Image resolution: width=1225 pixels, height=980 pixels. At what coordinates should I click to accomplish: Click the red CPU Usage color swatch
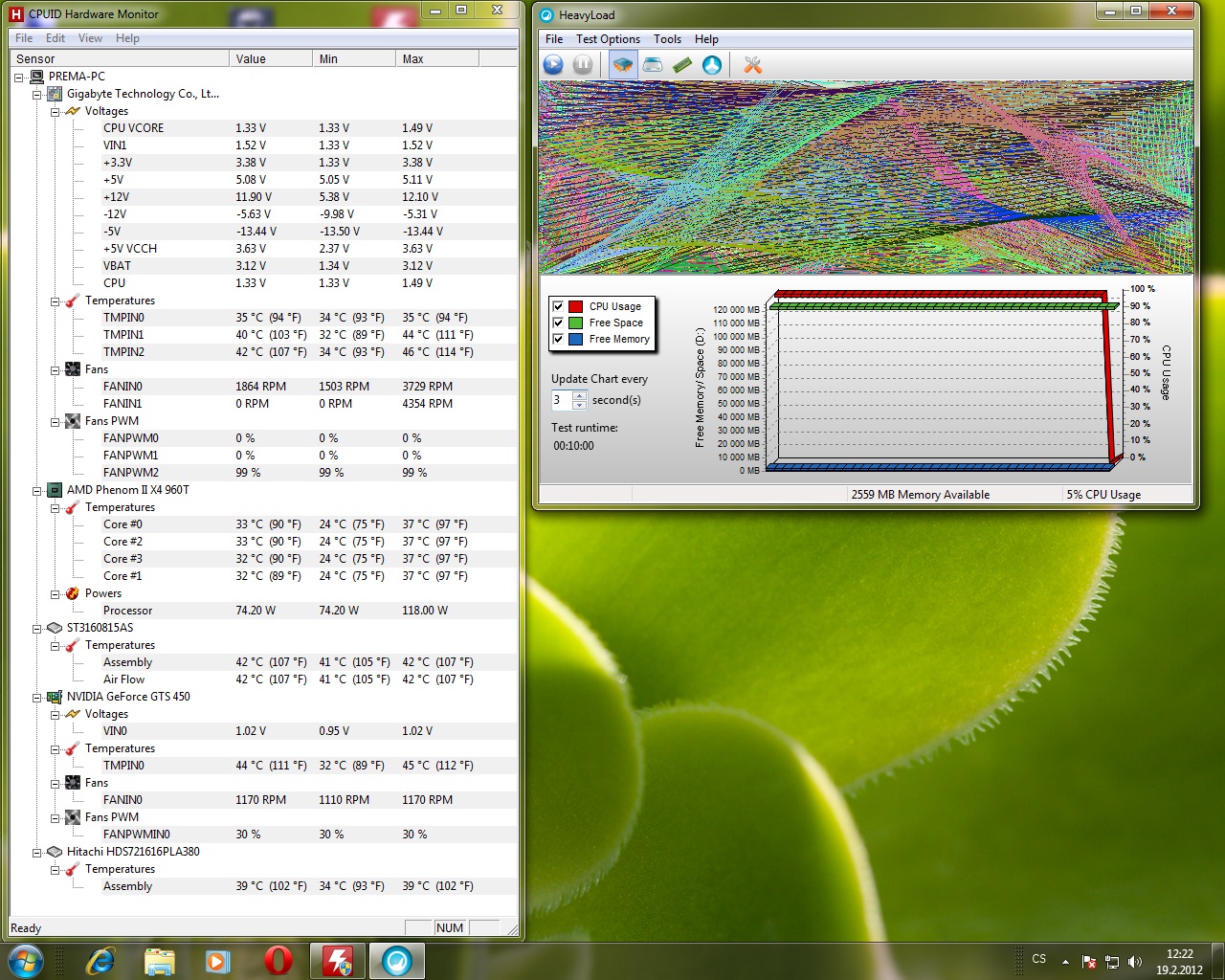coord(575,306)
